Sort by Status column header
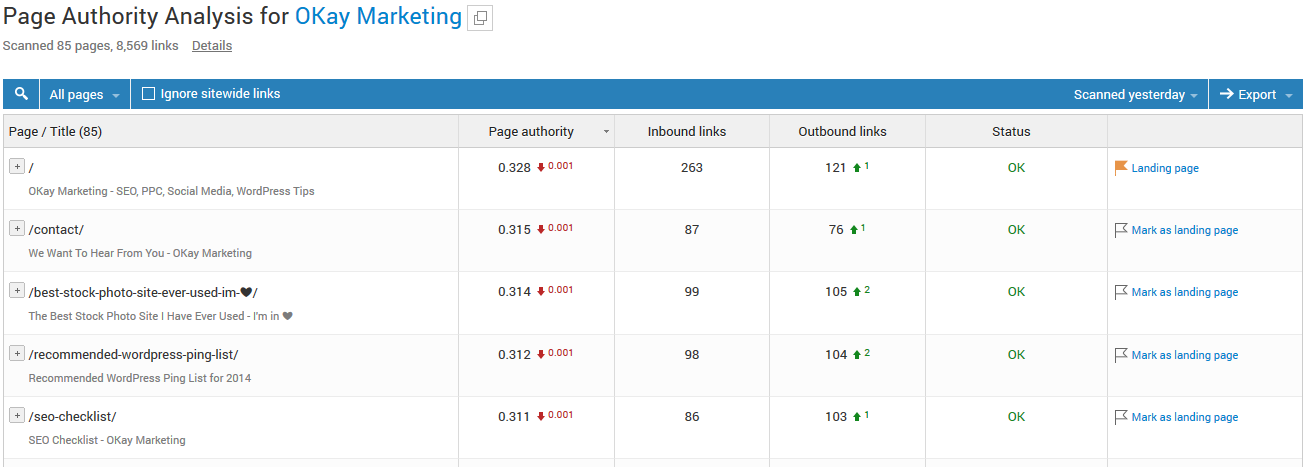 click(1011, 131)
